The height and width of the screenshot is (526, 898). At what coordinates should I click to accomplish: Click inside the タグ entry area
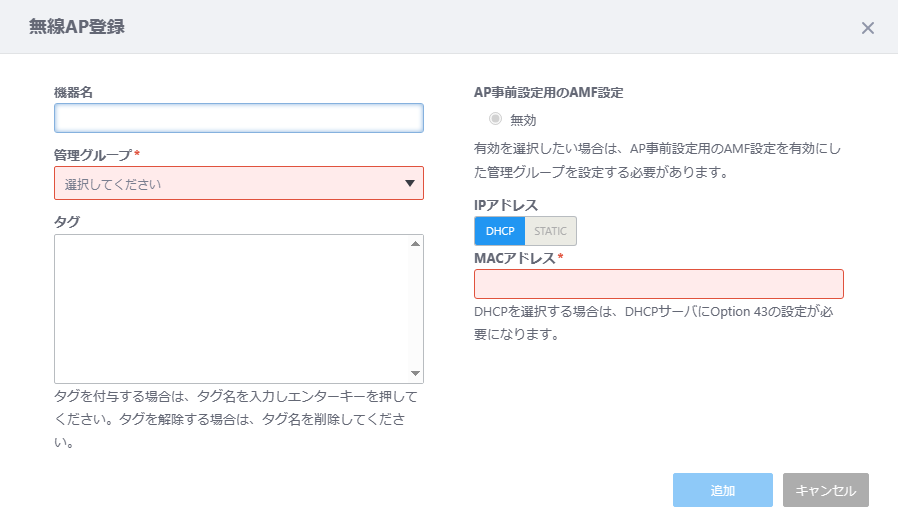point(232,309)
